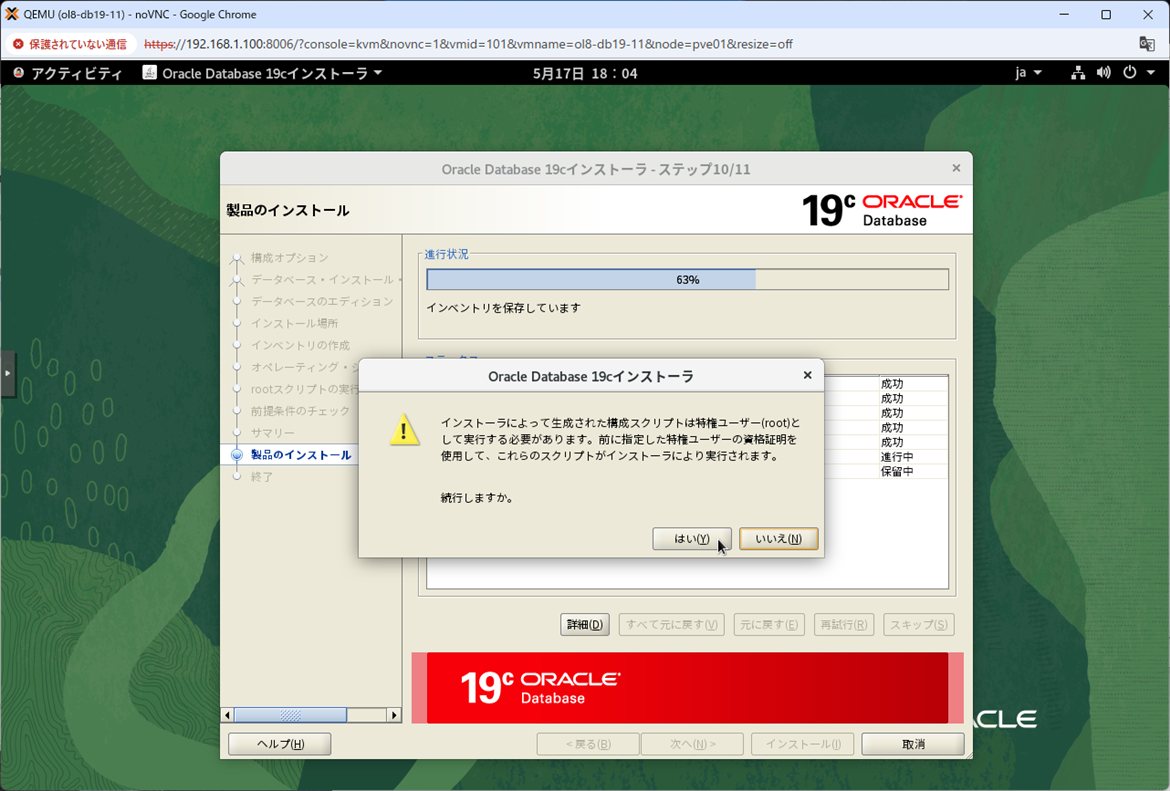Click the インストール(I) install button

click(x=803, y=744)
